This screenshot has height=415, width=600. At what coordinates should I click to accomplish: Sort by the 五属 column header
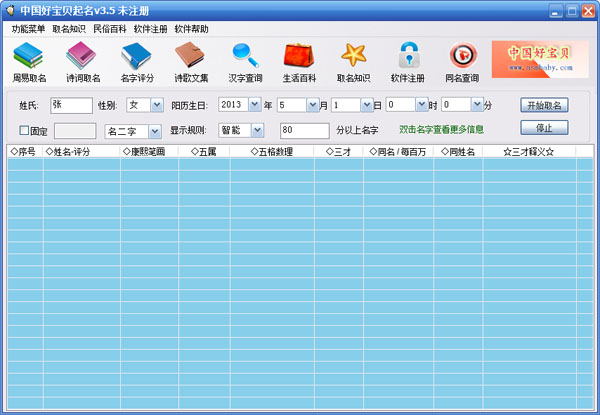pyautogui.click(x=204, y=152)
